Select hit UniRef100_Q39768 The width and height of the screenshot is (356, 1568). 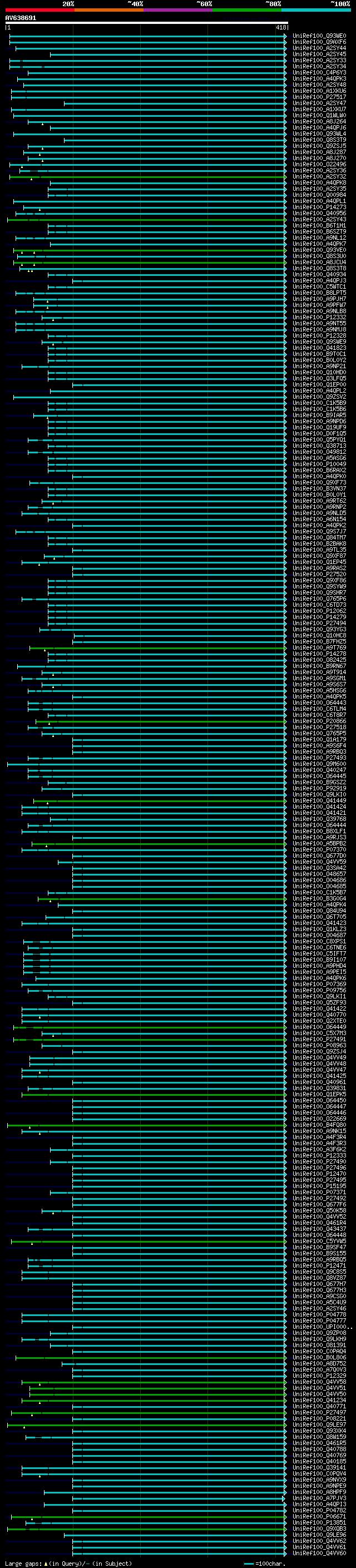click(319, 819)
